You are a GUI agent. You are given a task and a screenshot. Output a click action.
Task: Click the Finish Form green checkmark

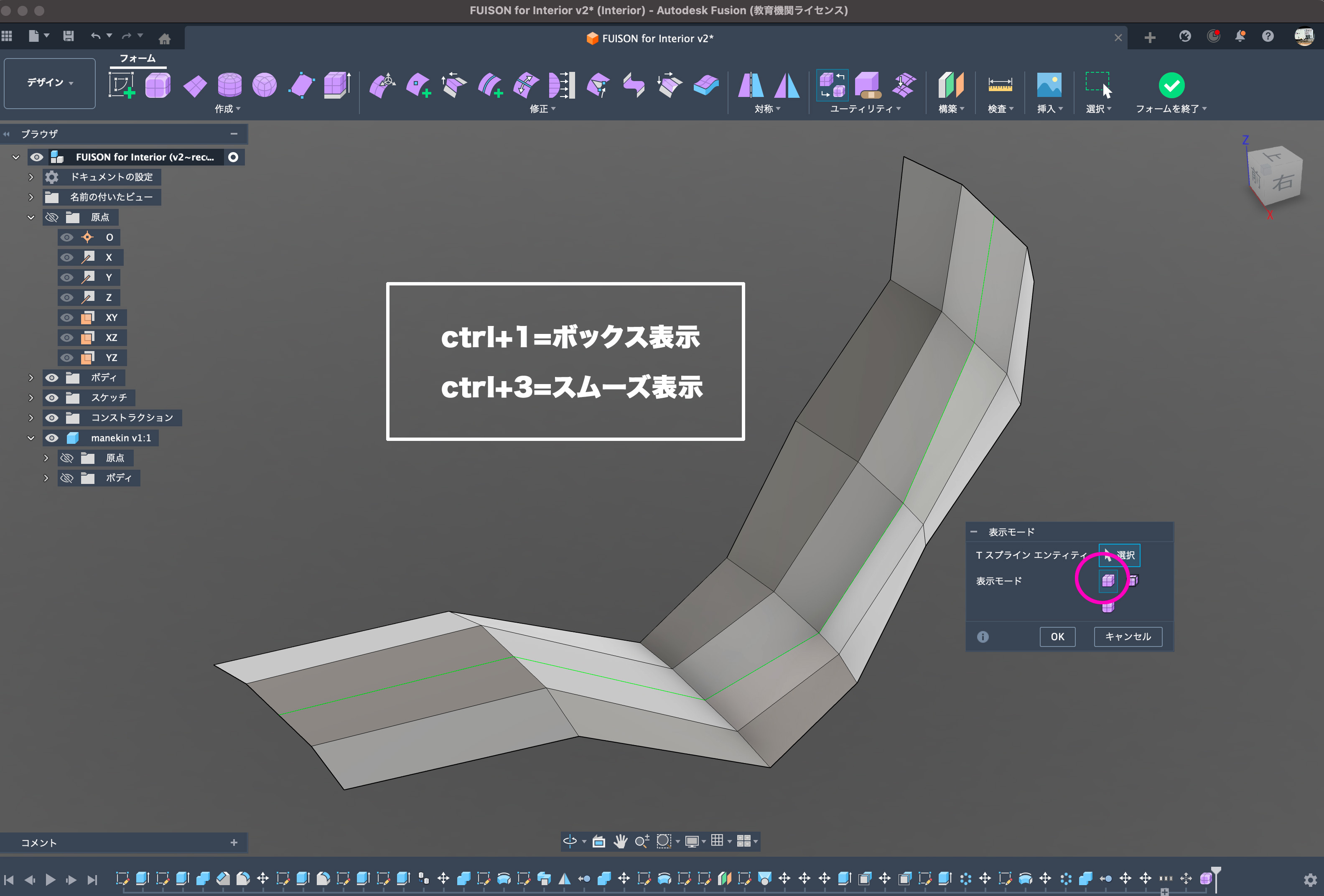[x=1171, y=85]
